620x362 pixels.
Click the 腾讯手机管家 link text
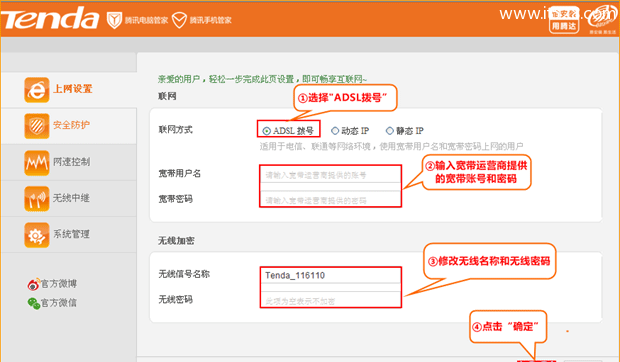point(210,20)
